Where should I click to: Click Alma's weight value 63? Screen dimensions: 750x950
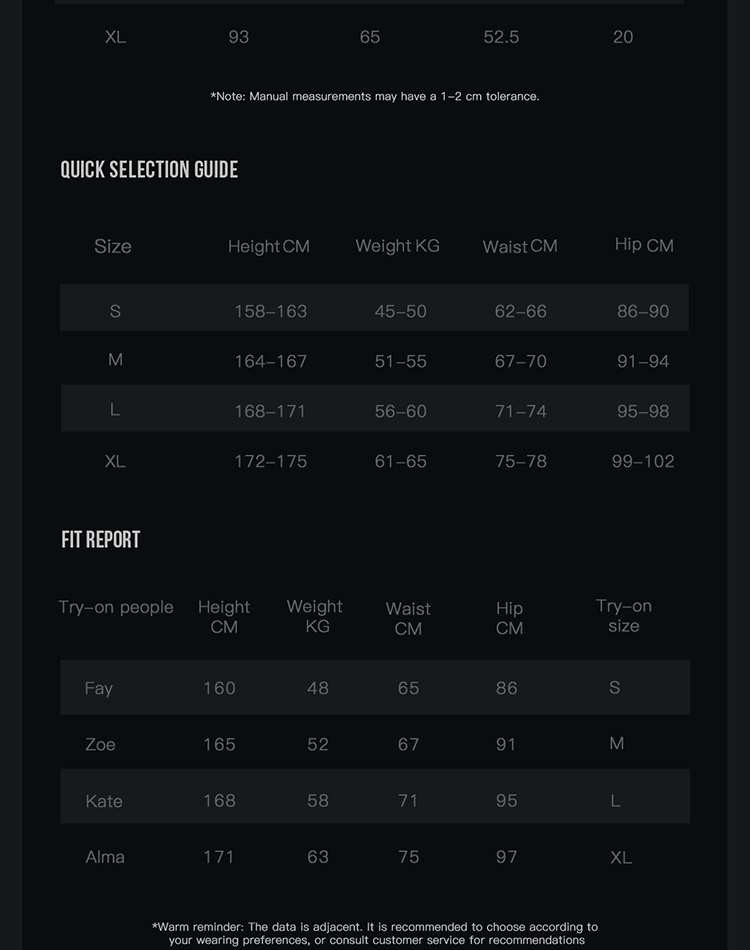[318, 857]
